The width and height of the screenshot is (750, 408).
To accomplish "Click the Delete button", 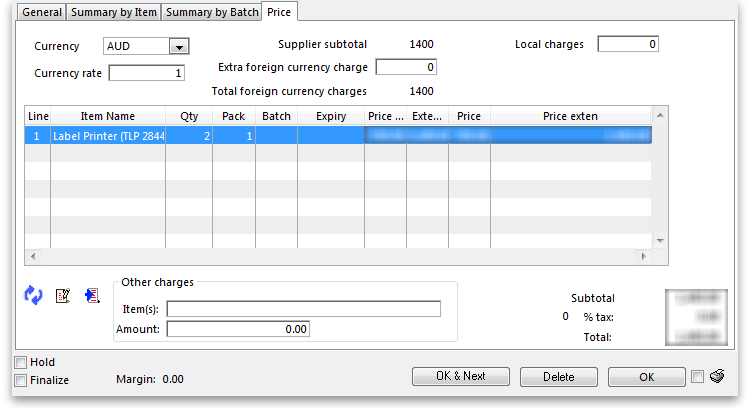I will (559, 377).
